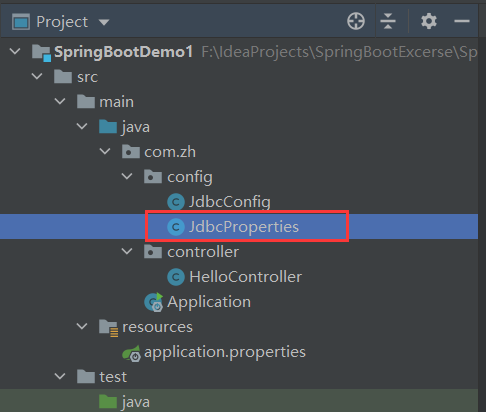Screen dimensions: 486x412
Task: Collapse the config package chevron
Action: click(x=127, y=176)
